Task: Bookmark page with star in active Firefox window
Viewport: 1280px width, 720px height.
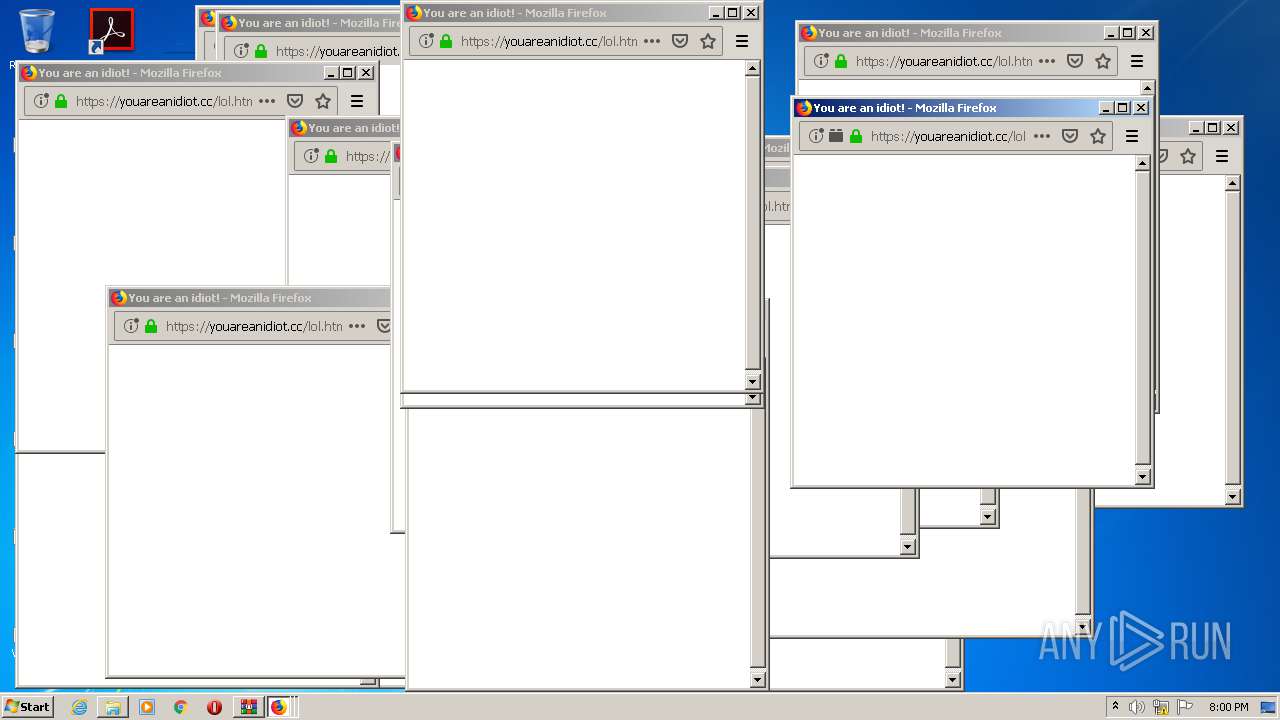Action: point(1098,136)
